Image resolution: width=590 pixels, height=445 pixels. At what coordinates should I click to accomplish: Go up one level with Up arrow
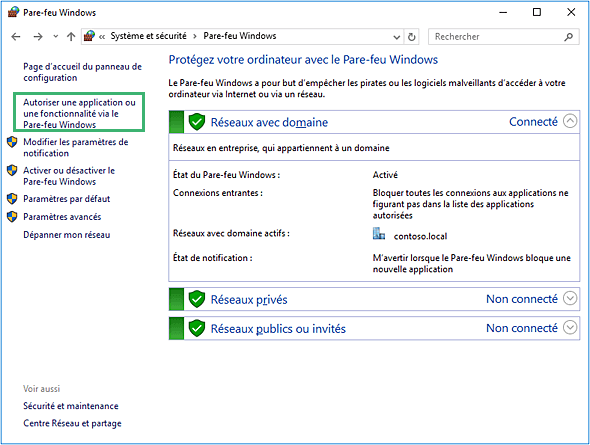click(x=71, y=36)
